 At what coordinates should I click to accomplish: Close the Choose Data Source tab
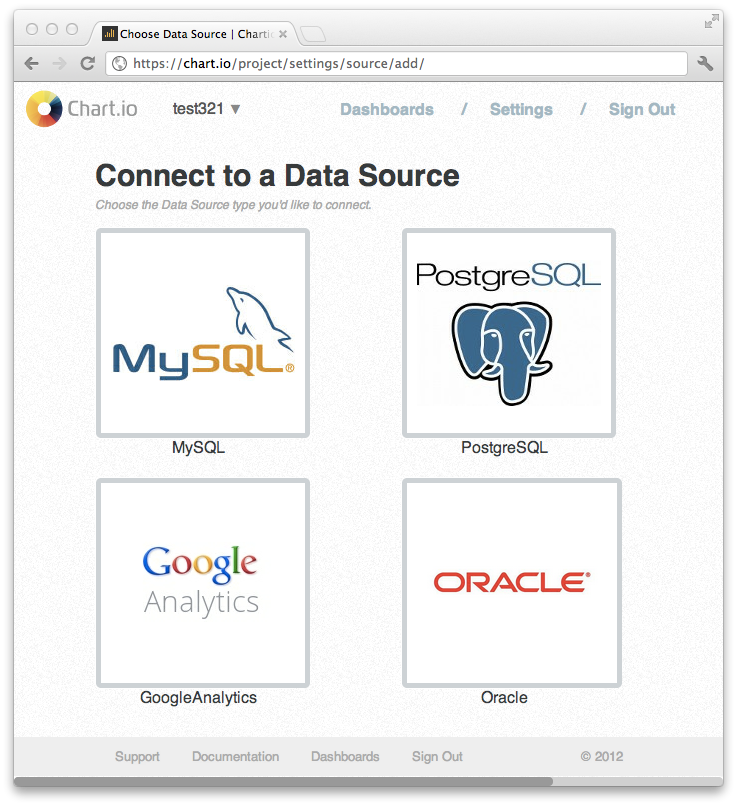point(283,34)
